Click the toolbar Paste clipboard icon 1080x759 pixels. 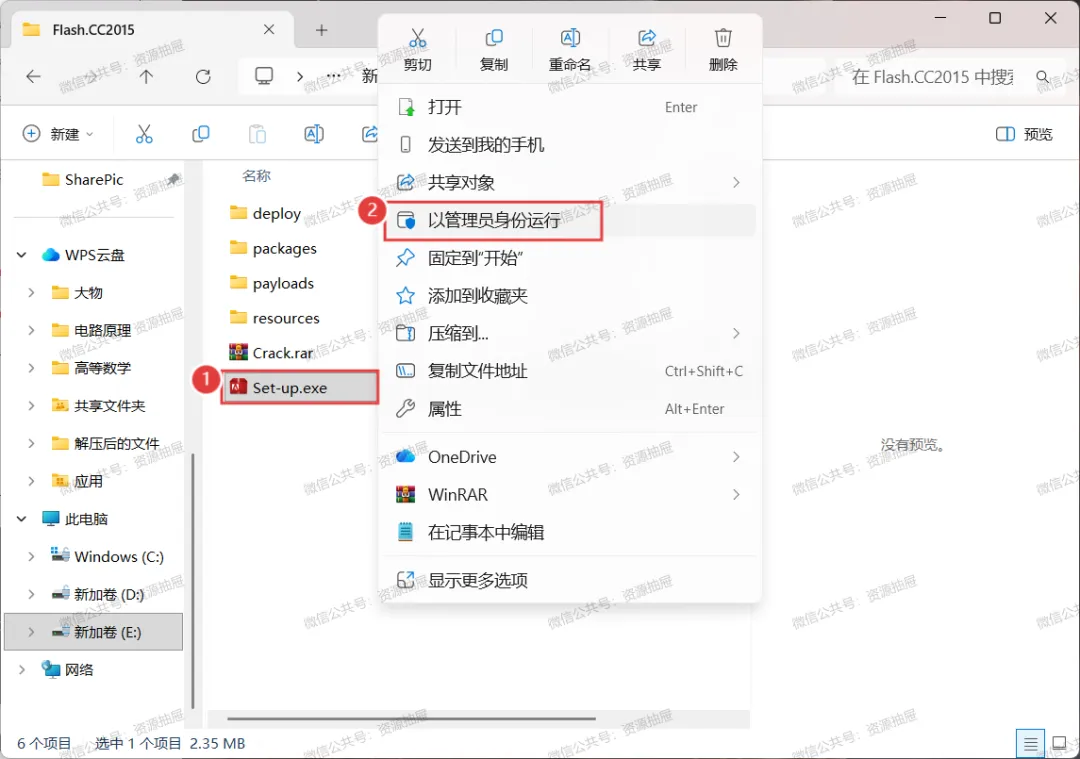pyautogui.click(x=257, y=134)
